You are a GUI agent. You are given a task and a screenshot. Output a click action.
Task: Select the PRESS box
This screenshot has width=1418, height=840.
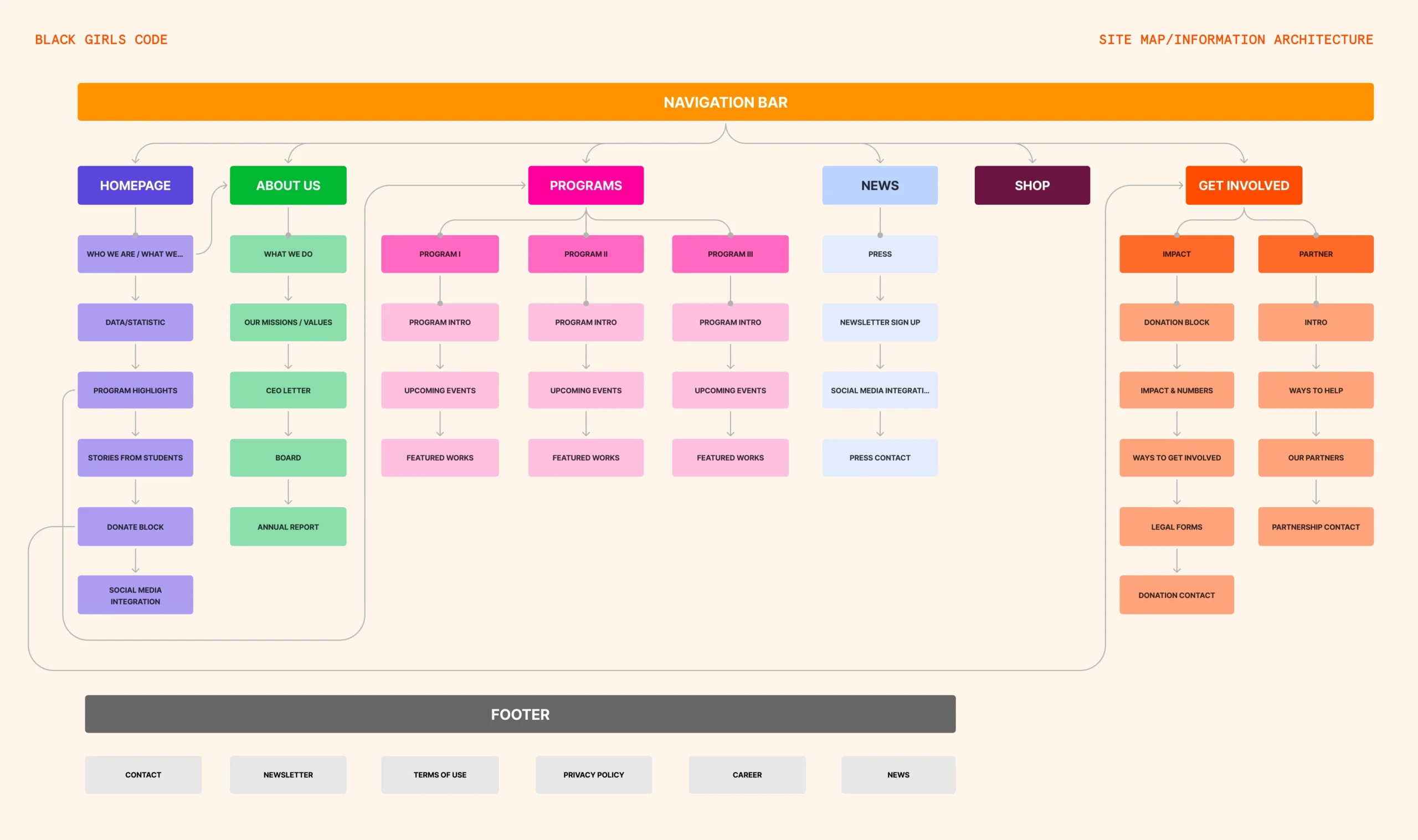point(880,254)
